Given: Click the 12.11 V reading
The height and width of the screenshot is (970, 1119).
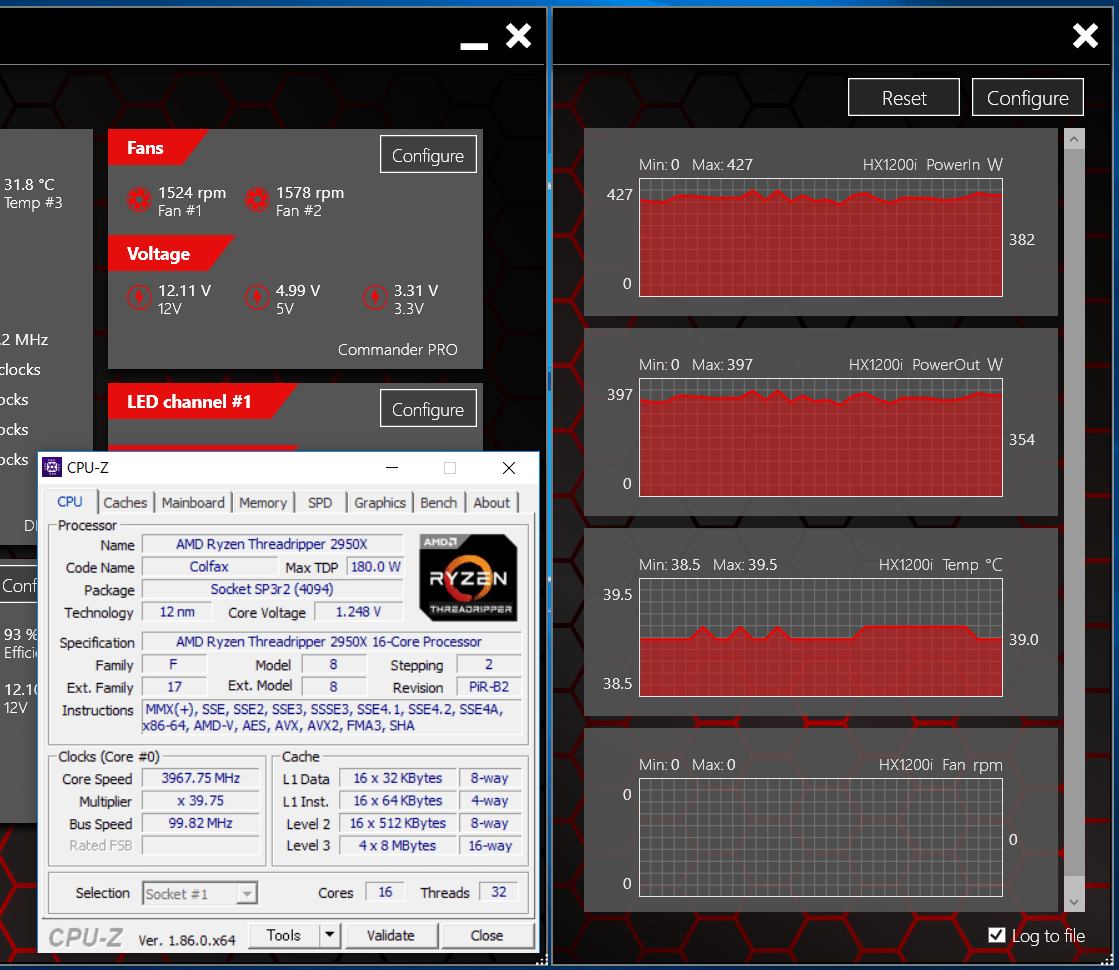Looking at the screenshot, I should pyautogui.click(x=184, y=291).
